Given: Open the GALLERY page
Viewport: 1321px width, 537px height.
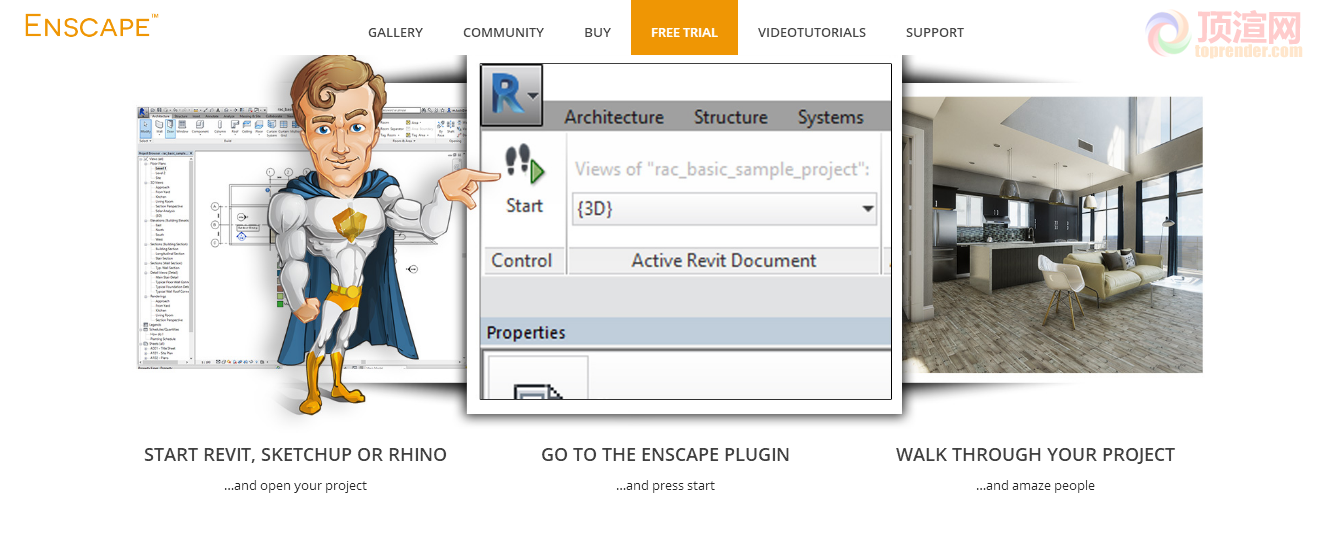Looking at the screenshot, I should 395,32.
